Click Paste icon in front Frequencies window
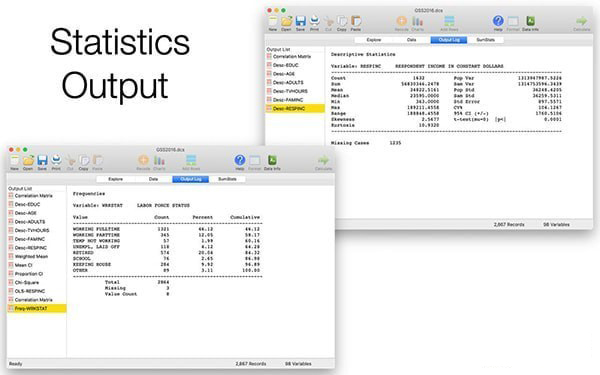Screen dimensions: 600x375 pos(98,160)
